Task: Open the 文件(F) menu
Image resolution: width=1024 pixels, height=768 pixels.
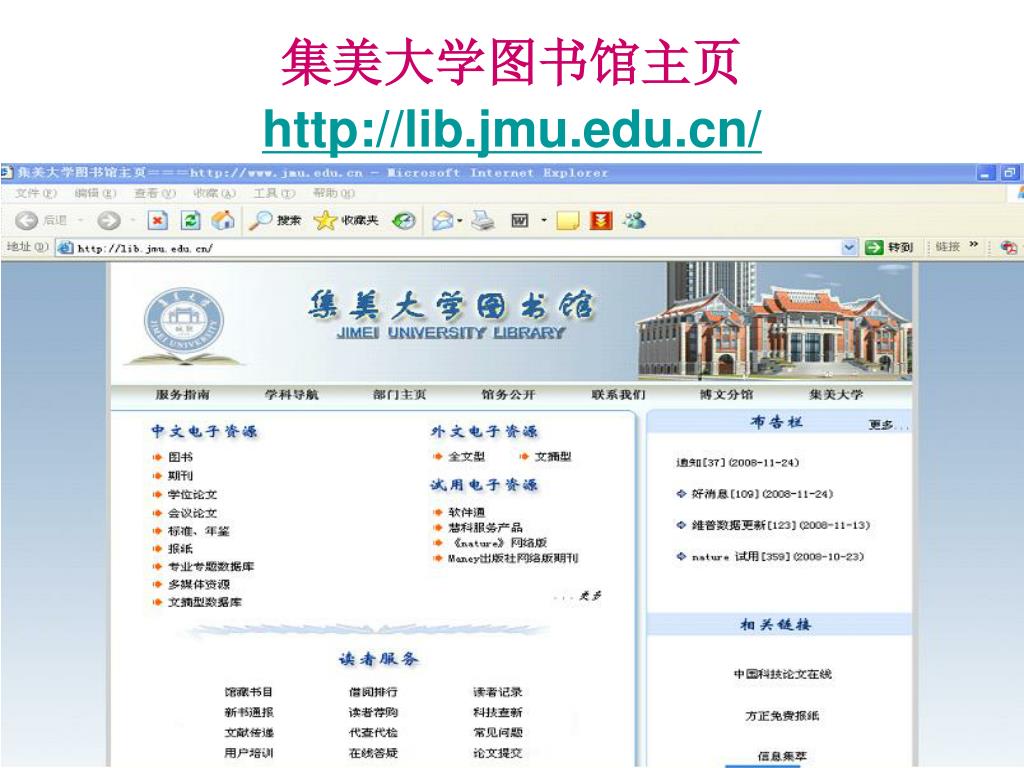Action: tap(37, 193)
